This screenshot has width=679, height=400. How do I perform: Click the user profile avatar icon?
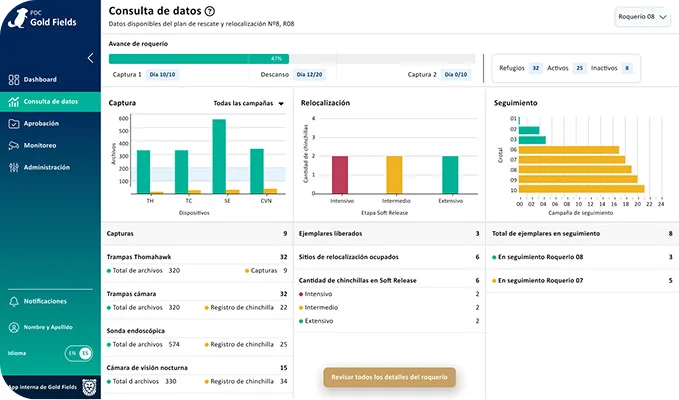tap(14, 327)
